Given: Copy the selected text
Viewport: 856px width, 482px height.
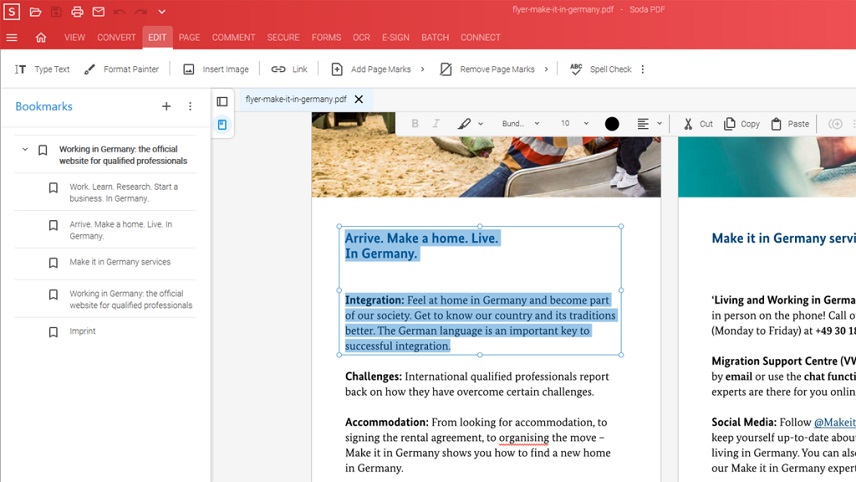Looking at the screenshot, I should (x=742, y=124).
